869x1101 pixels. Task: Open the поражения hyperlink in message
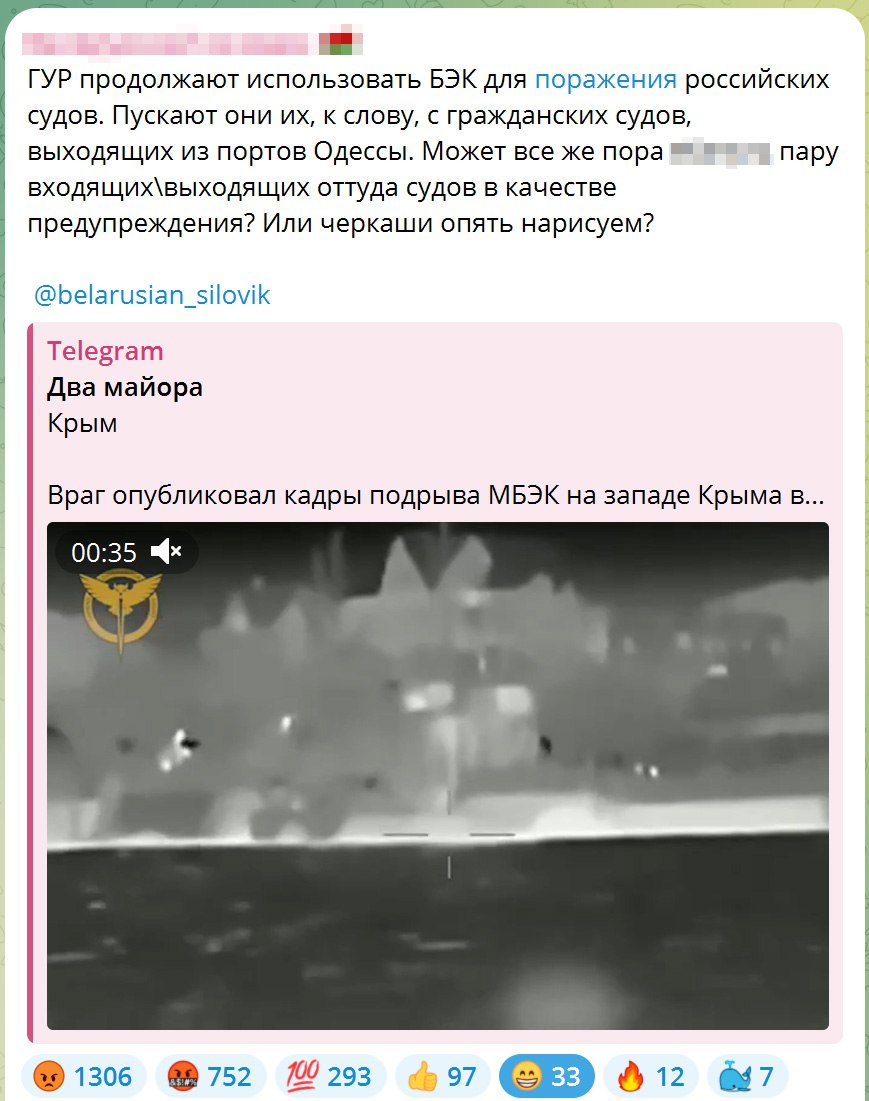pyautogui.click(x=606, y=79)
